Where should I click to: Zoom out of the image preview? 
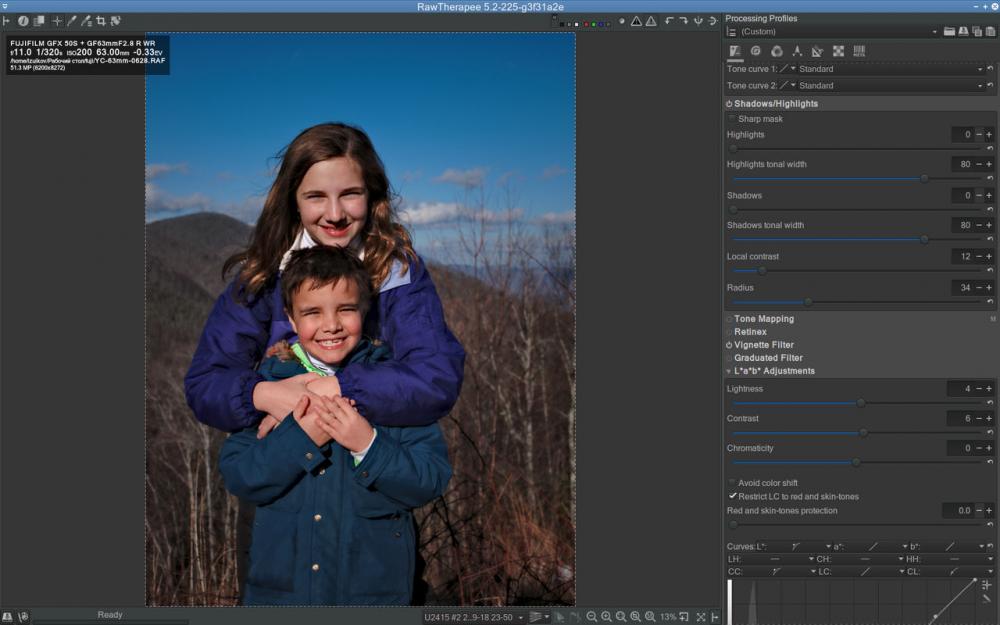coord(592,617)
